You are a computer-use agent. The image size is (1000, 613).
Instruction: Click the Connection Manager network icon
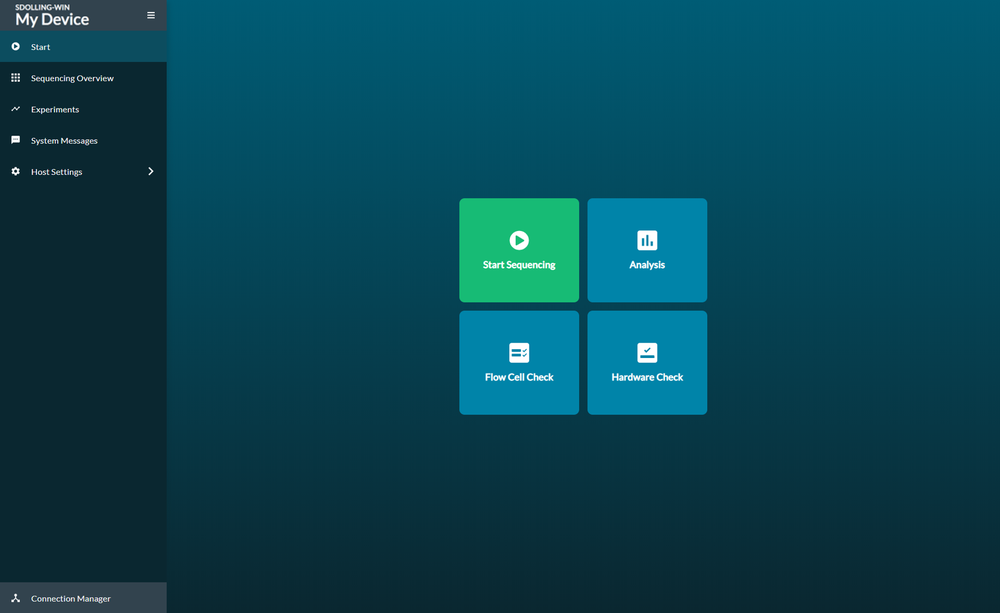(x=15, y=598)
